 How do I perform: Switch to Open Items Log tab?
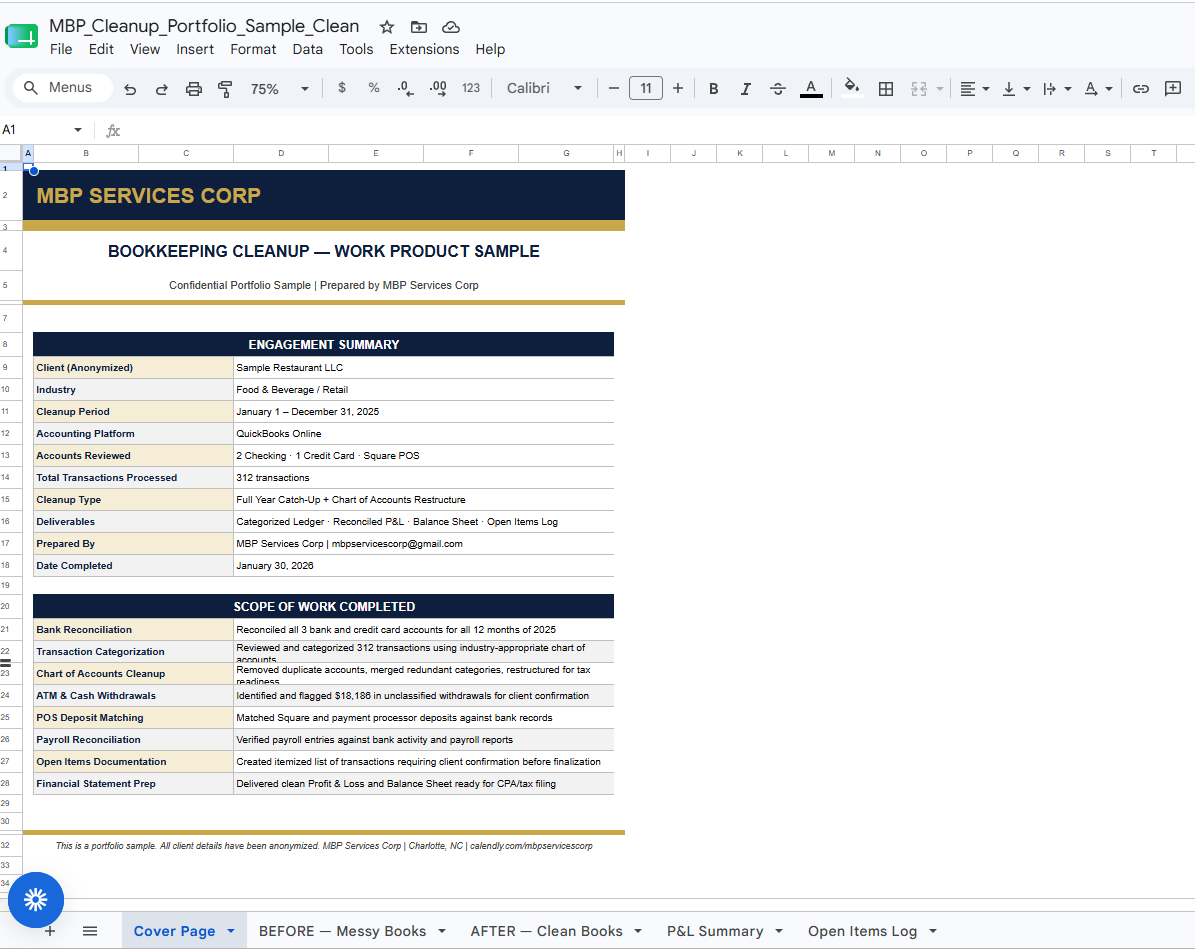[x=862, y=931]
